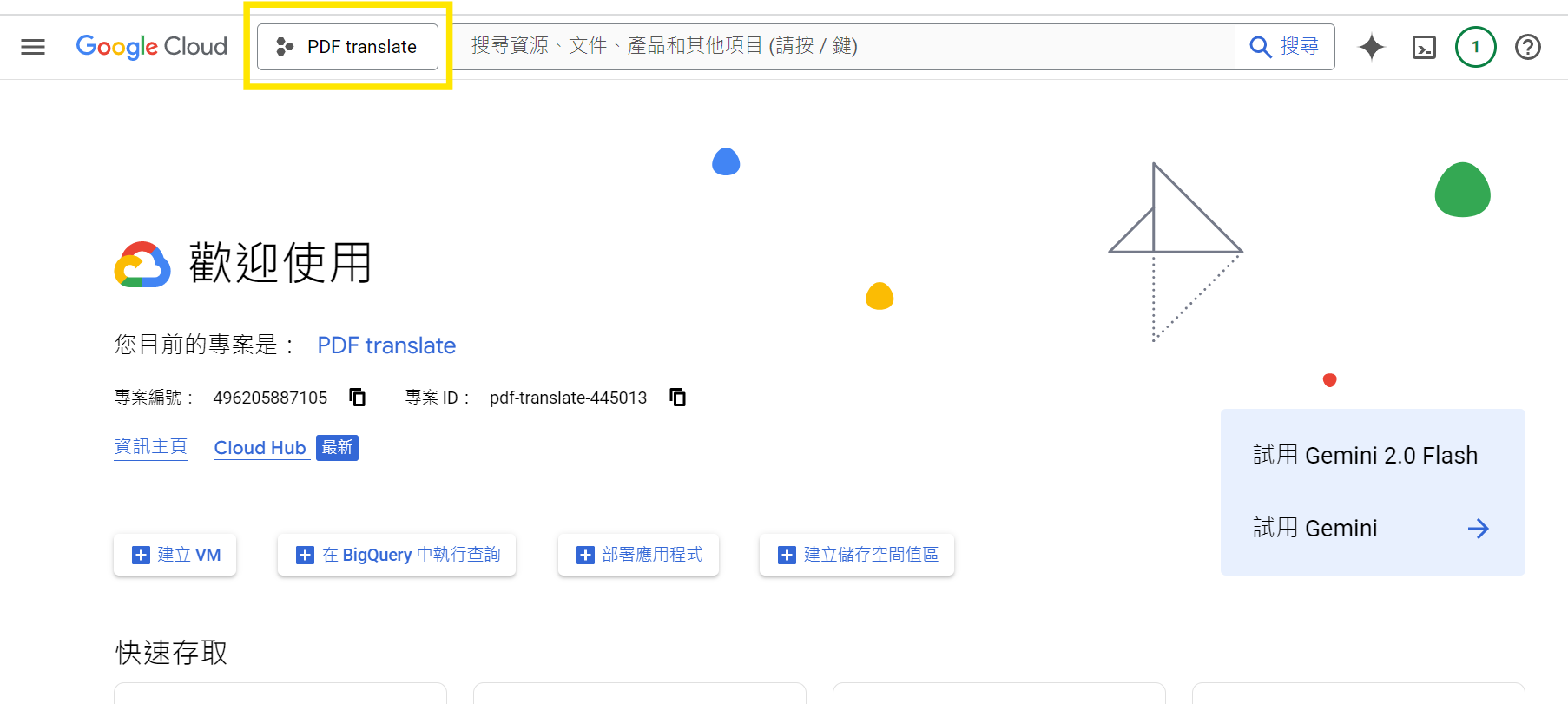The image size is (1568, 704).
Task: Click the 搜尋 search button
Action: [x=1284, y=47]
